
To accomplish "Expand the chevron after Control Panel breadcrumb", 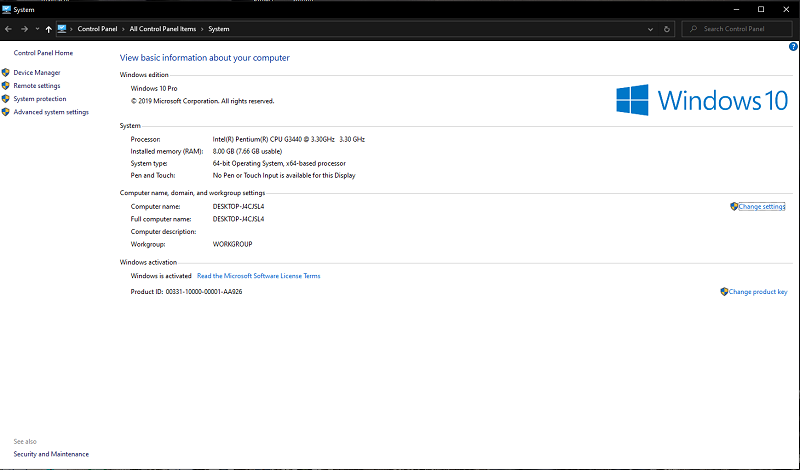I will pos(123,29).
